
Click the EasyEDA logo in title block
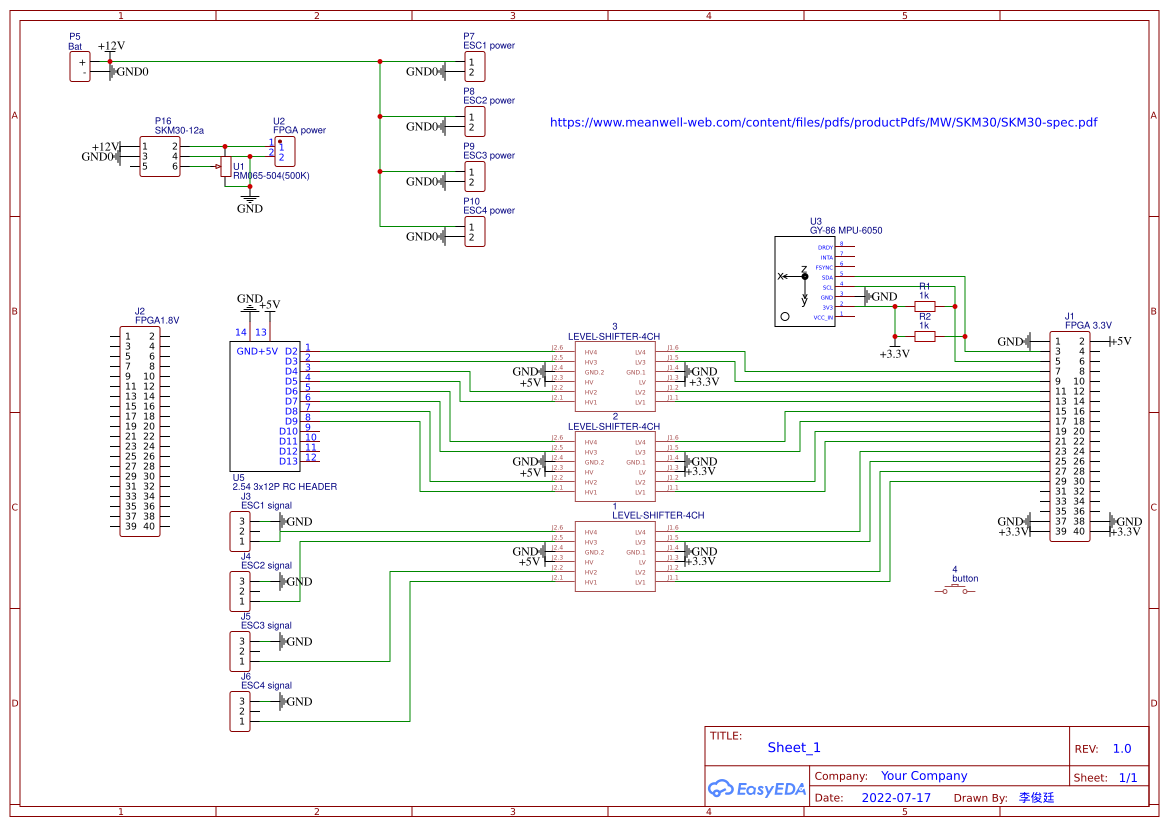coord(756,789)
